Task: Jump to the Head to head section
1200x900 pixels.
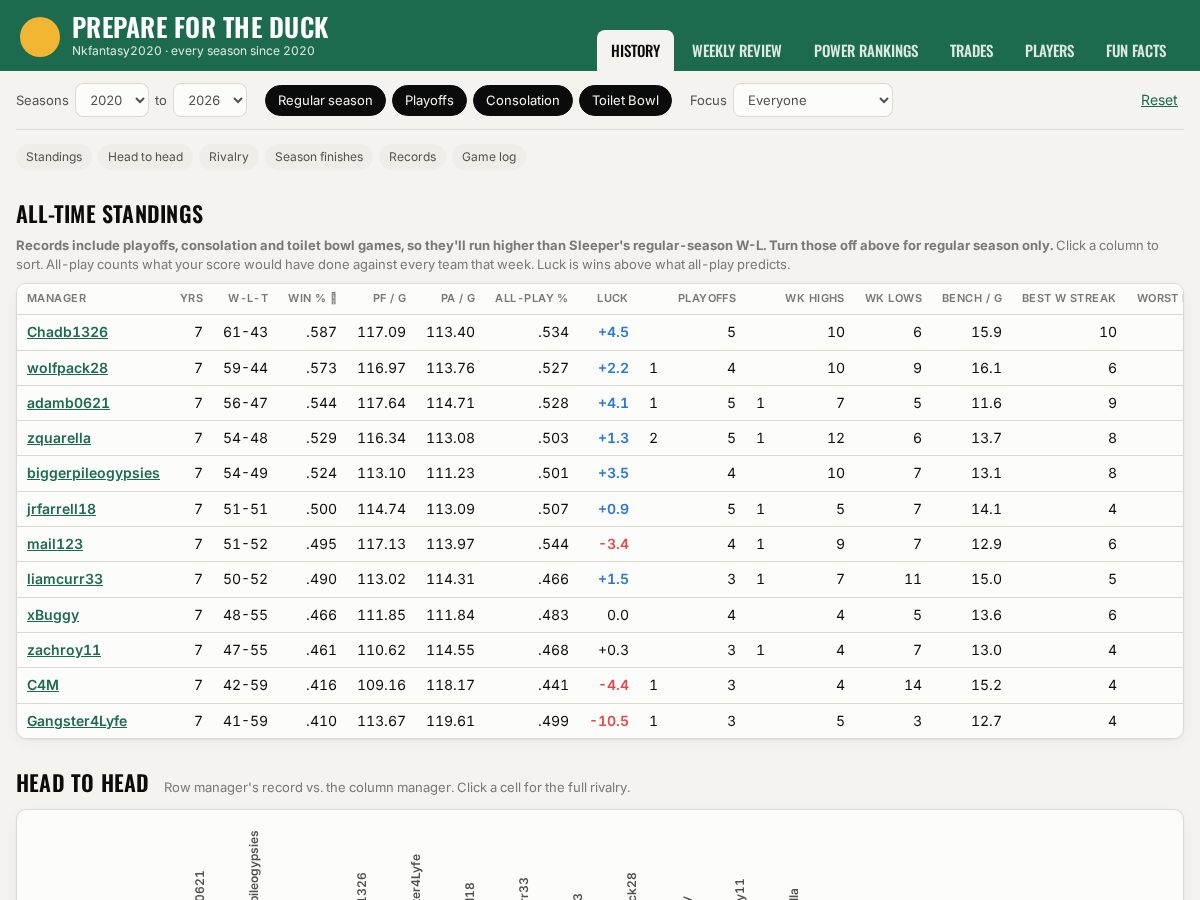Action: [x=145, y=157]
